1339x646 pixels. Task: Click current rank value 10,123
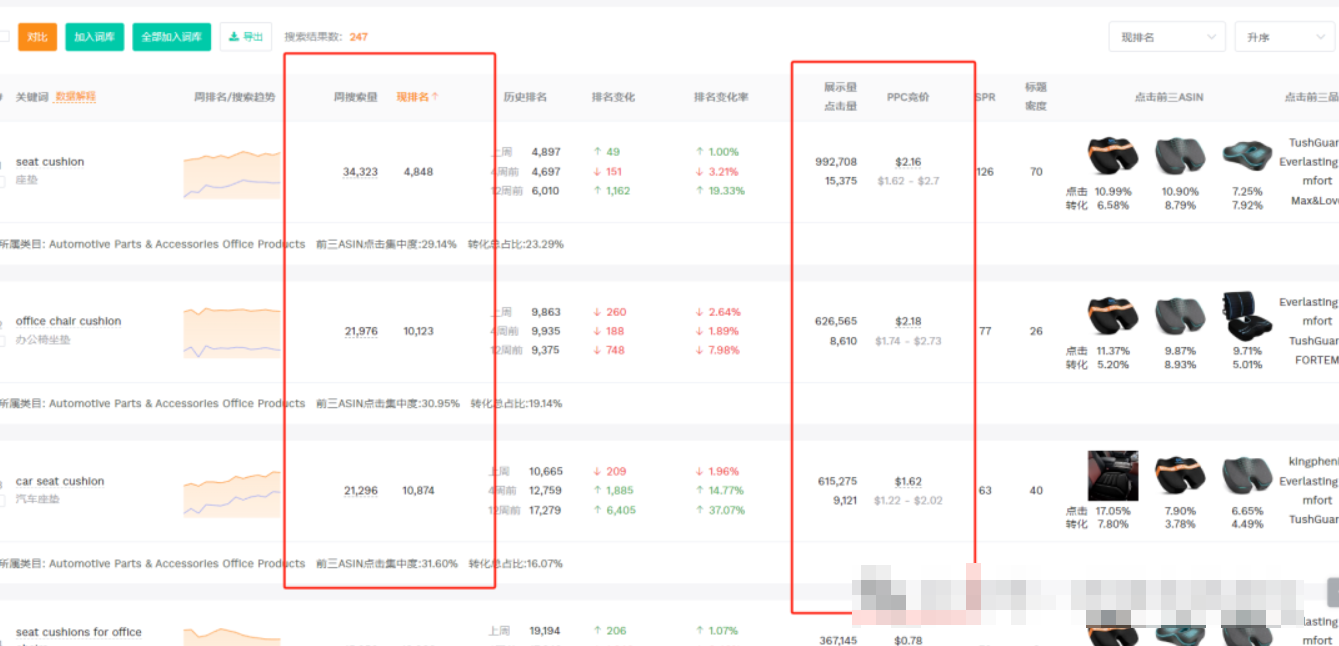pyautogui.click(x=418, y=331)
